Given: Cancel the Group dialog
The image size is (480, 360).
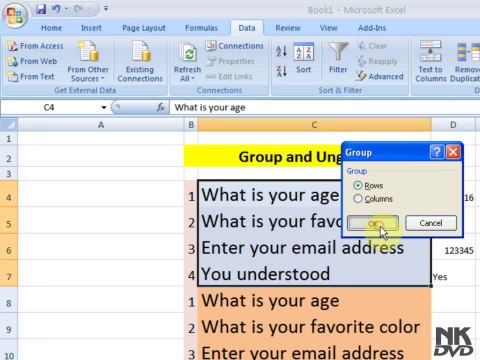Looking at the screenshot, I should click(x=431, y=223).
